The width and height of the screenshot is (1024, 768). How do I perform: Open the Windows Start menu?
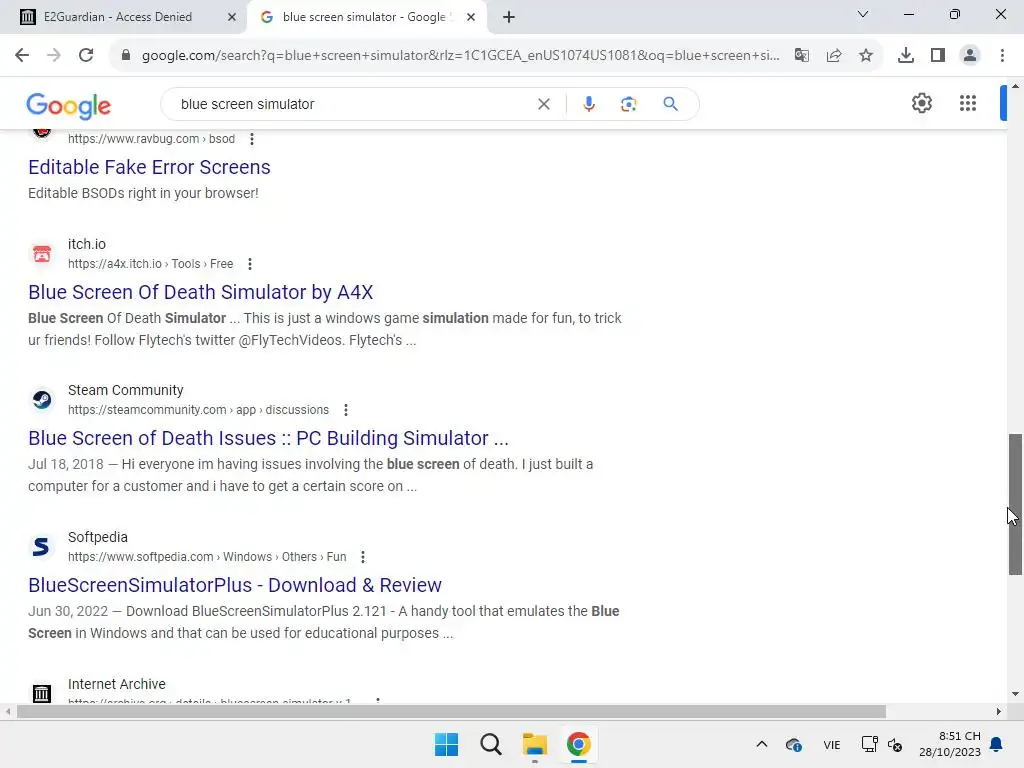coord(447,744)
